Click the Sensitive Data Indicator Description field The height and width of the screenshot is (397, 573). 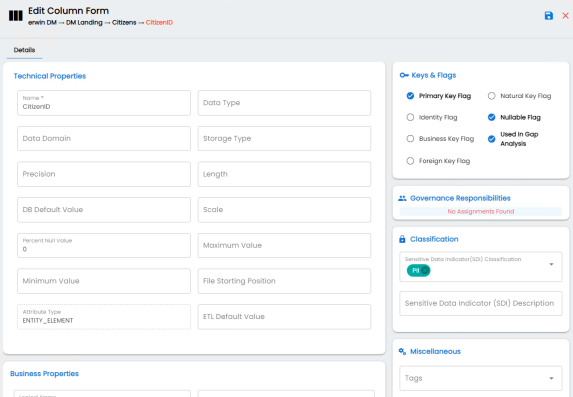pos(481,303)
